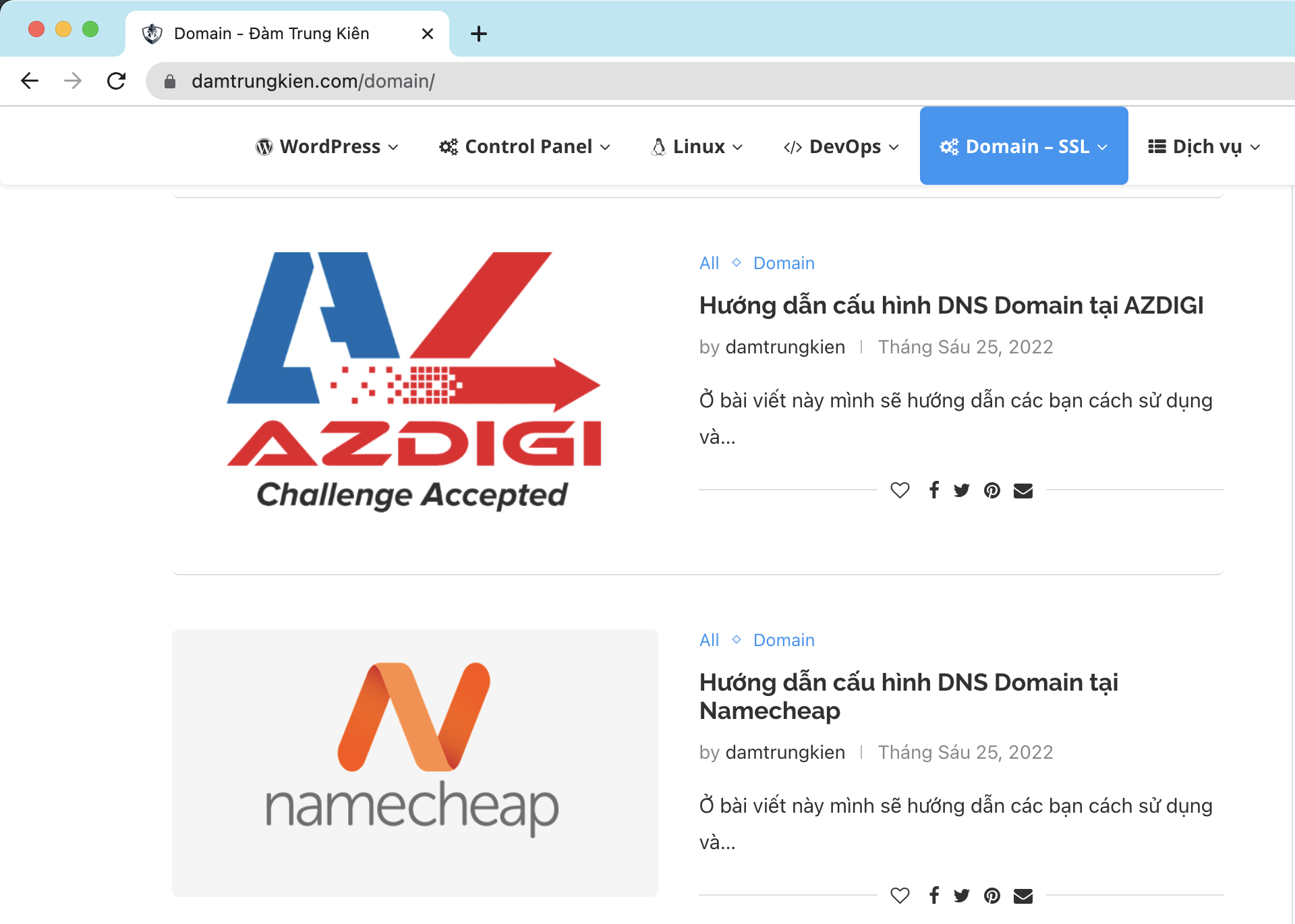This screenshot has height=924, width=1295.
Task: Open the Dịch vụ menu item
Action: click(1205, 146)
